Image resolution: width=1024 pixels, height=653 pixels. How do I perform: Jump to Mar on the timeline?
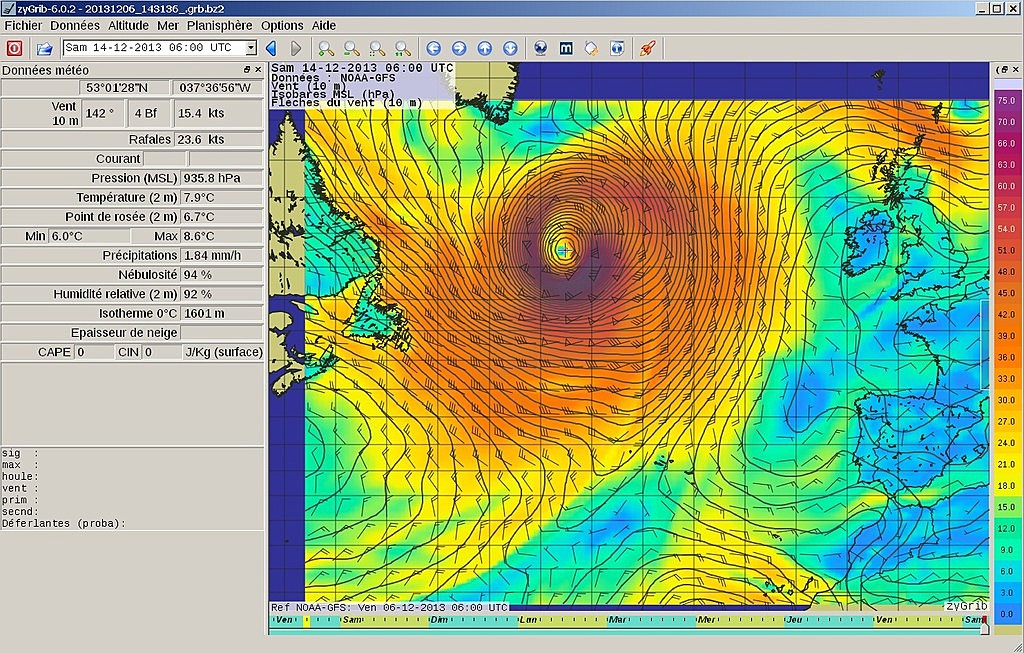(617, 620)
